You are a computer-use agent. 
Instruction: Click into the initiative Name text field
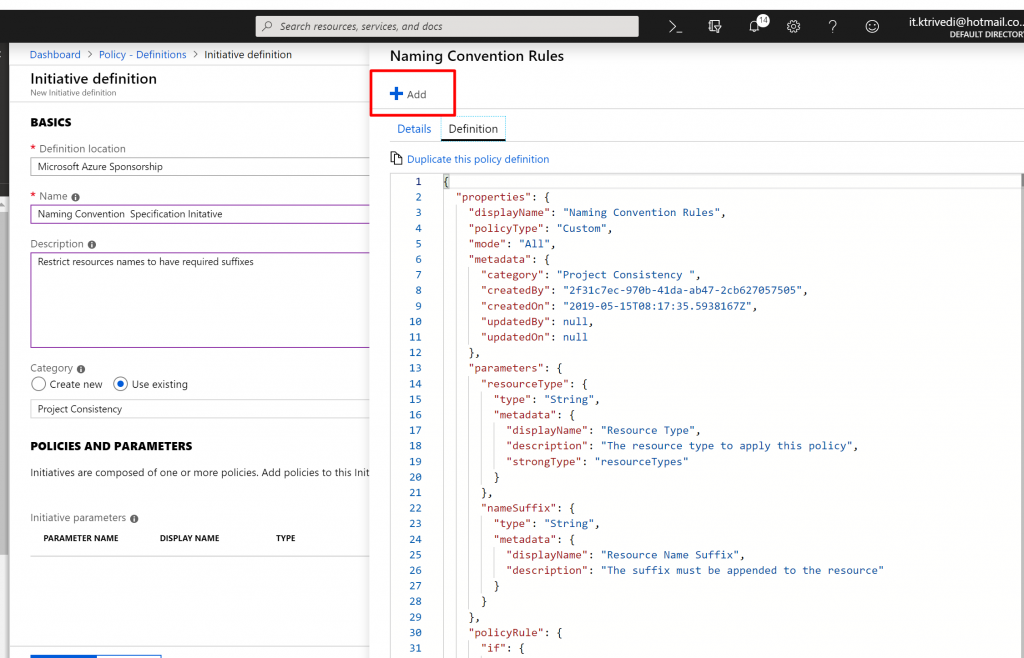click(200, 214)
